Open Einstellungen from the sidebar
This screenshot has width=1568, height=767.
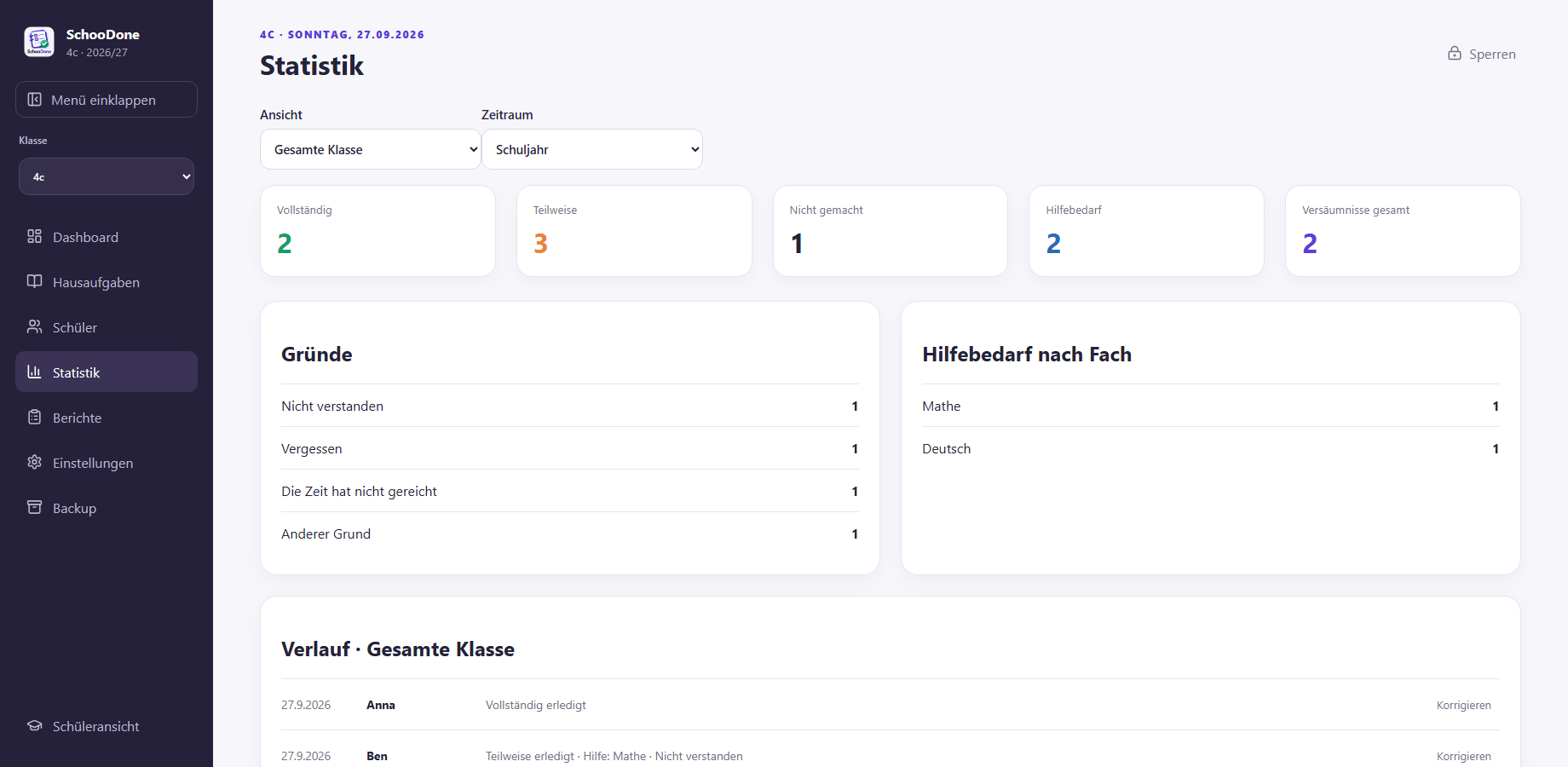pos(107,463)
